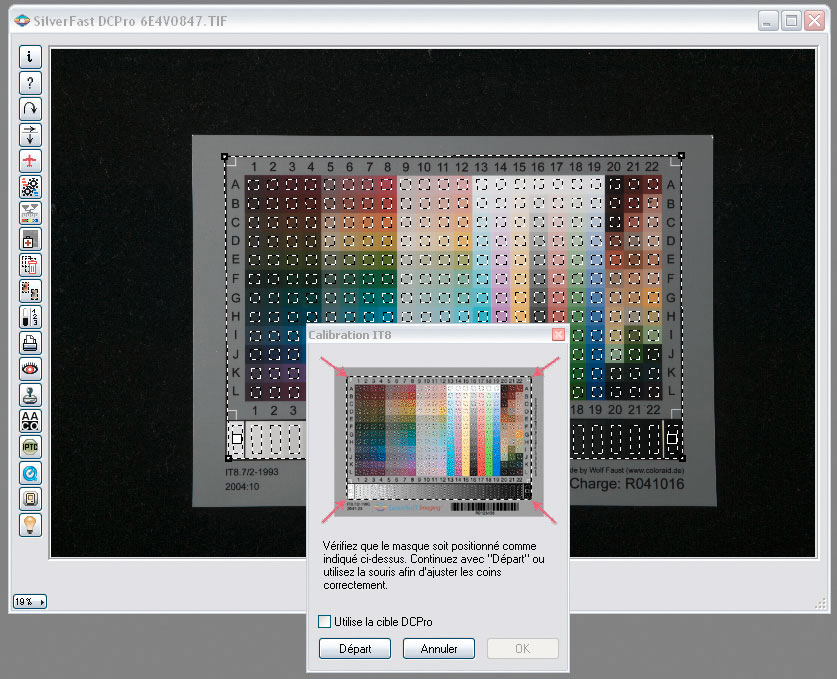Click the top-left mask corner handle

(225, 157)
